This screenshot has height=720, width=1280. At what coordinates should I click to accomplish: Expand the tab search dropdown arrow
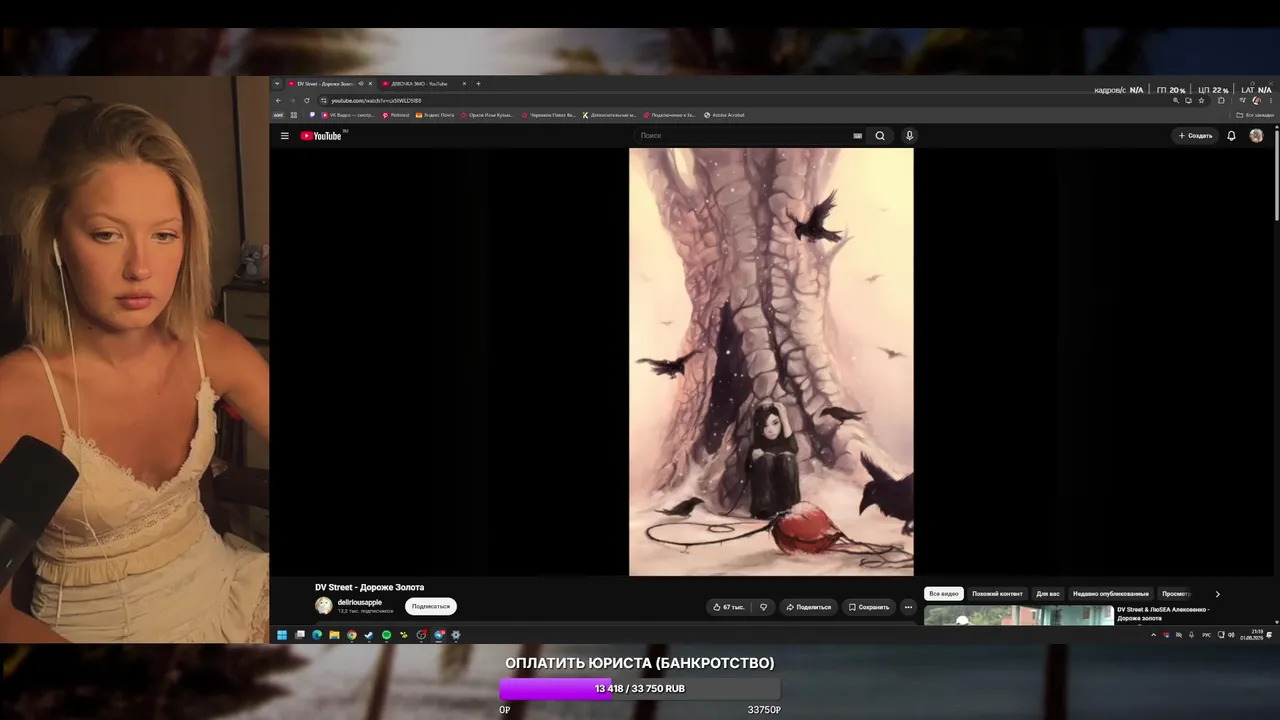coord(277,84)
